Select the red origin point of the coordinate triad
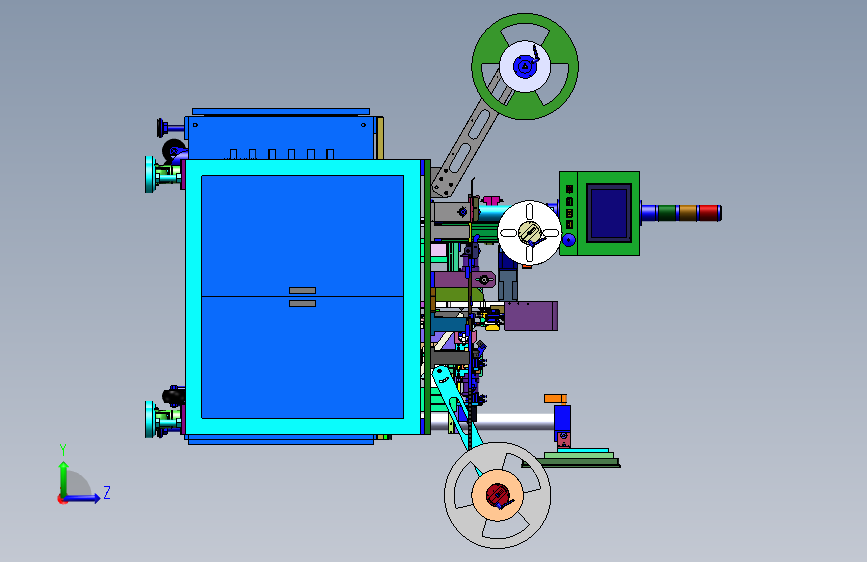Viewport: 867px width, 562px height. pyautogui.click(x=62, y=499)
